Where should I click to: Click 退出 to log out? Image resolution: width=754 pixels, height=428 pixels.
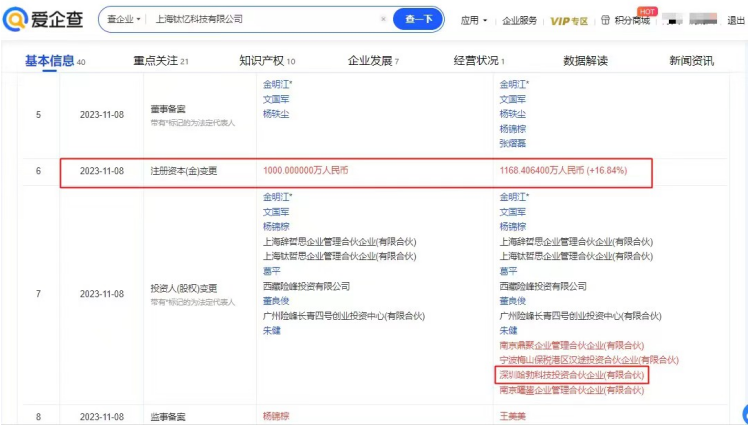[736, 21]
